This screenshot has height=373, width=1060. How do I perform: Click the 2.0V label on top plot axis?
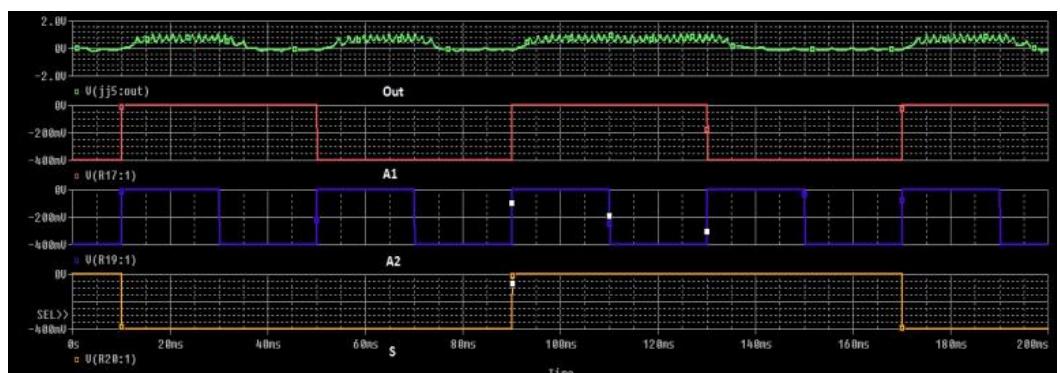pos(55,22)
